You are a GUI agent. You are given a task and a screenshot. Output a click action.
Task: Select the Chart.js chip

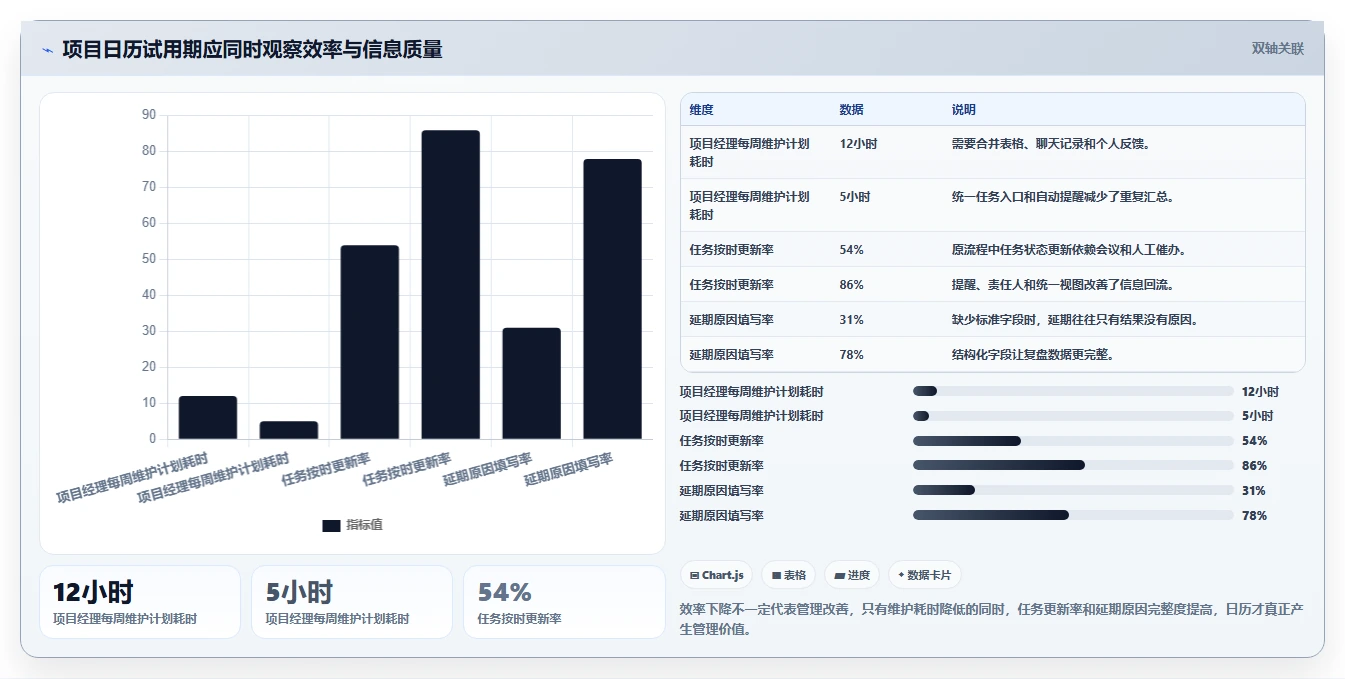(717, 575)
